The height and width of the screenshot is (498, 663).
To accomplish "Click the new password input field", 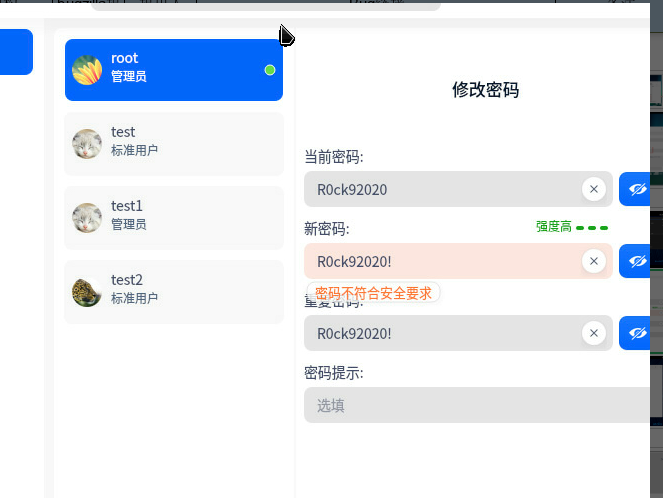I will 440,261.
